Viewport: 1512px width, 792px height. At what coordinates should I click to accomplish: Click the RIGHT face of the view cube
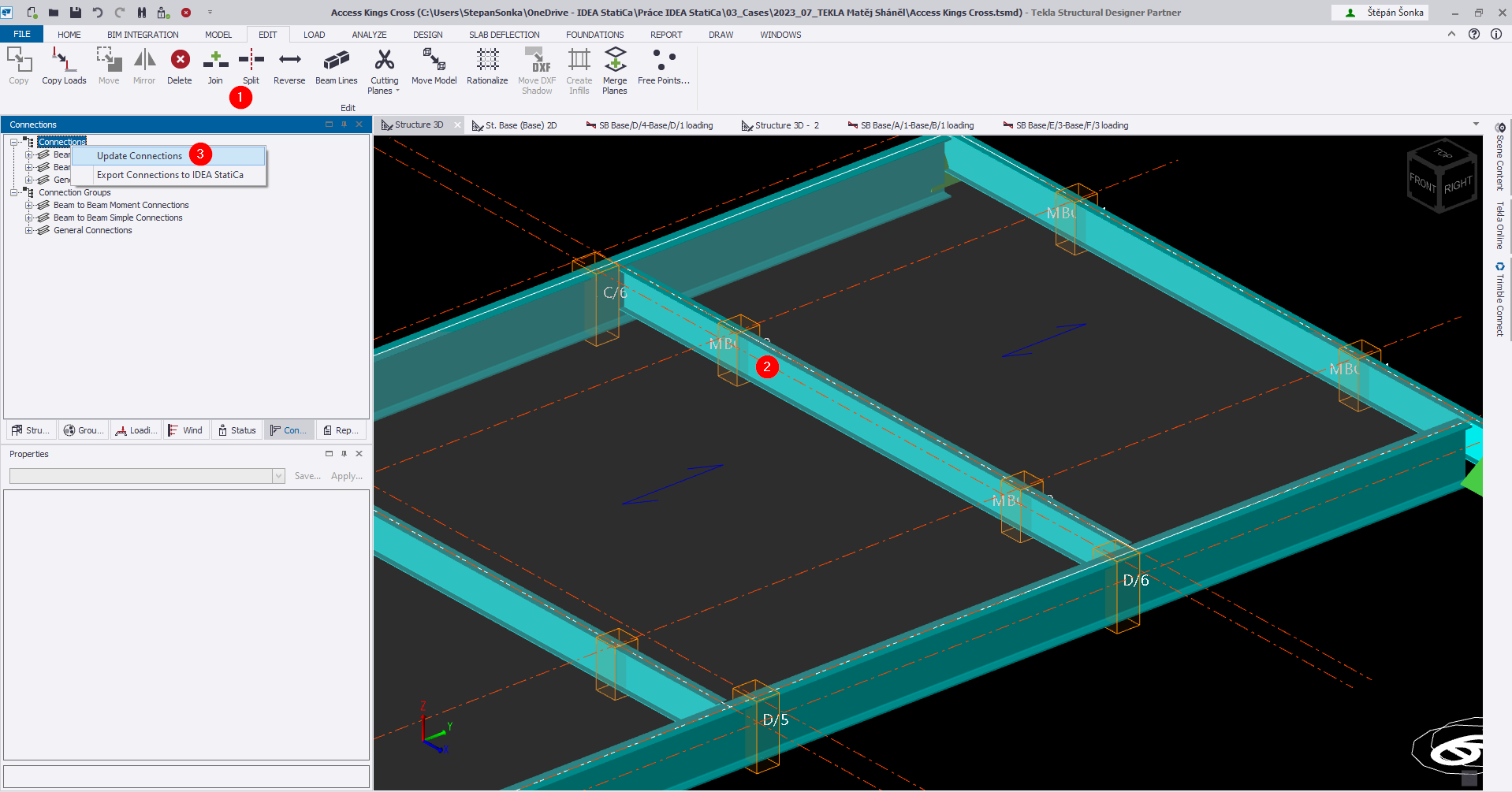point(1458,186)
